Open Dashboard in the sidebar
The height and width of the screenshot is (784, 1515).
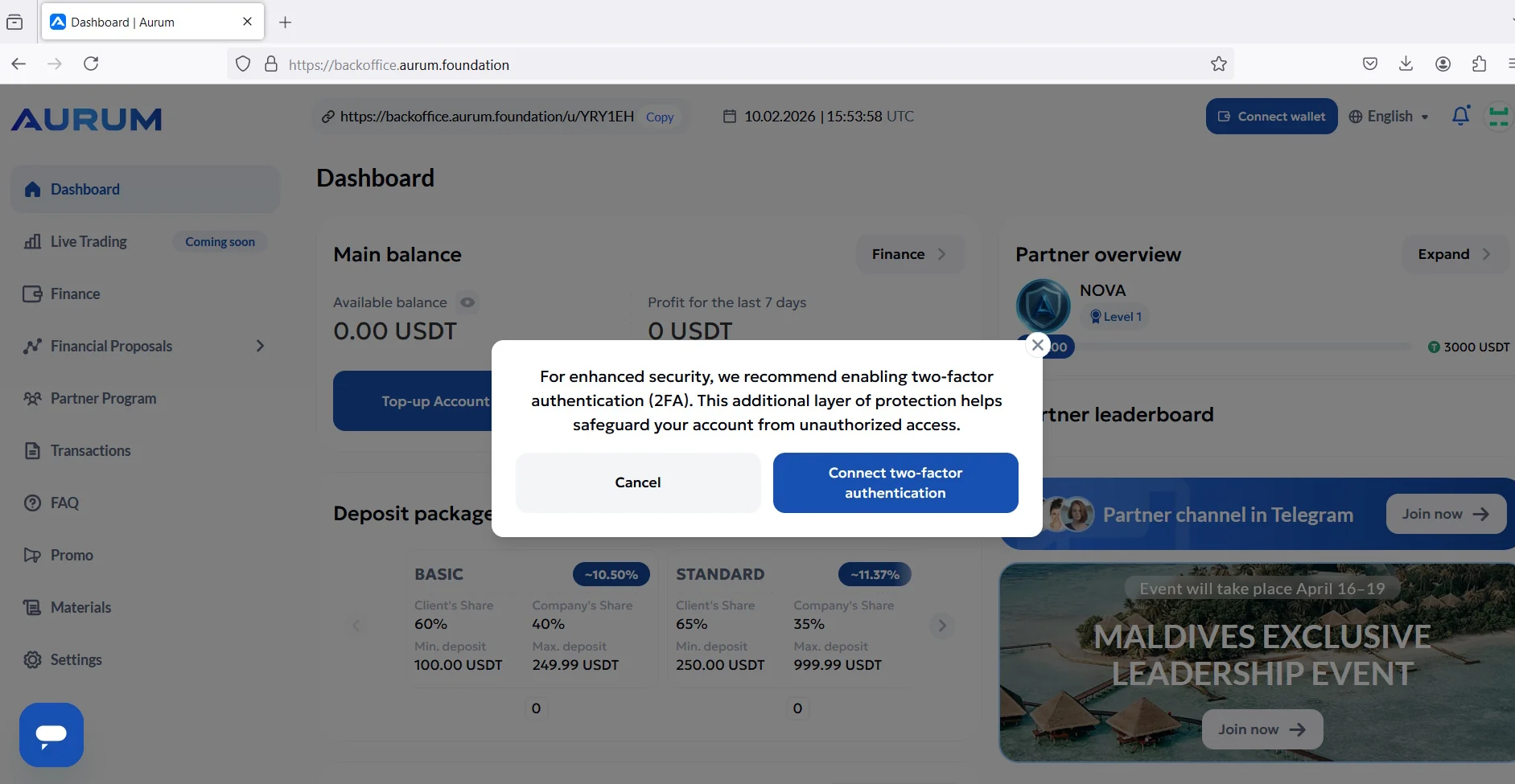point(145,190)
